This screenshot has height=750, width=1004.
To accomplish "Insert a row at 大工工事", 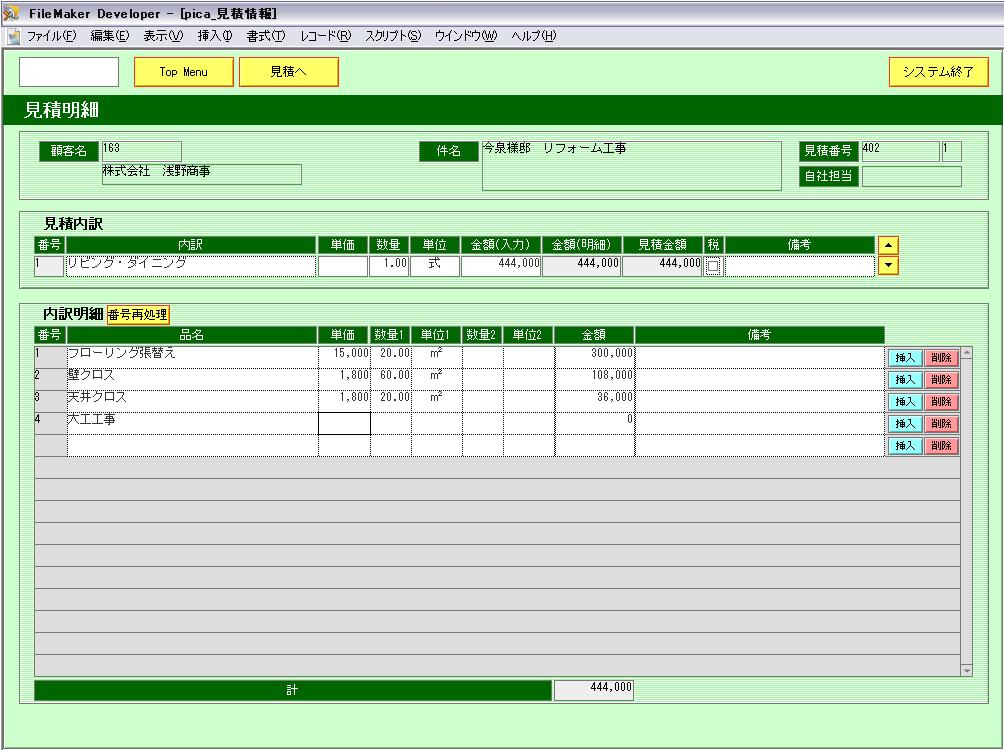I will 904,423.
